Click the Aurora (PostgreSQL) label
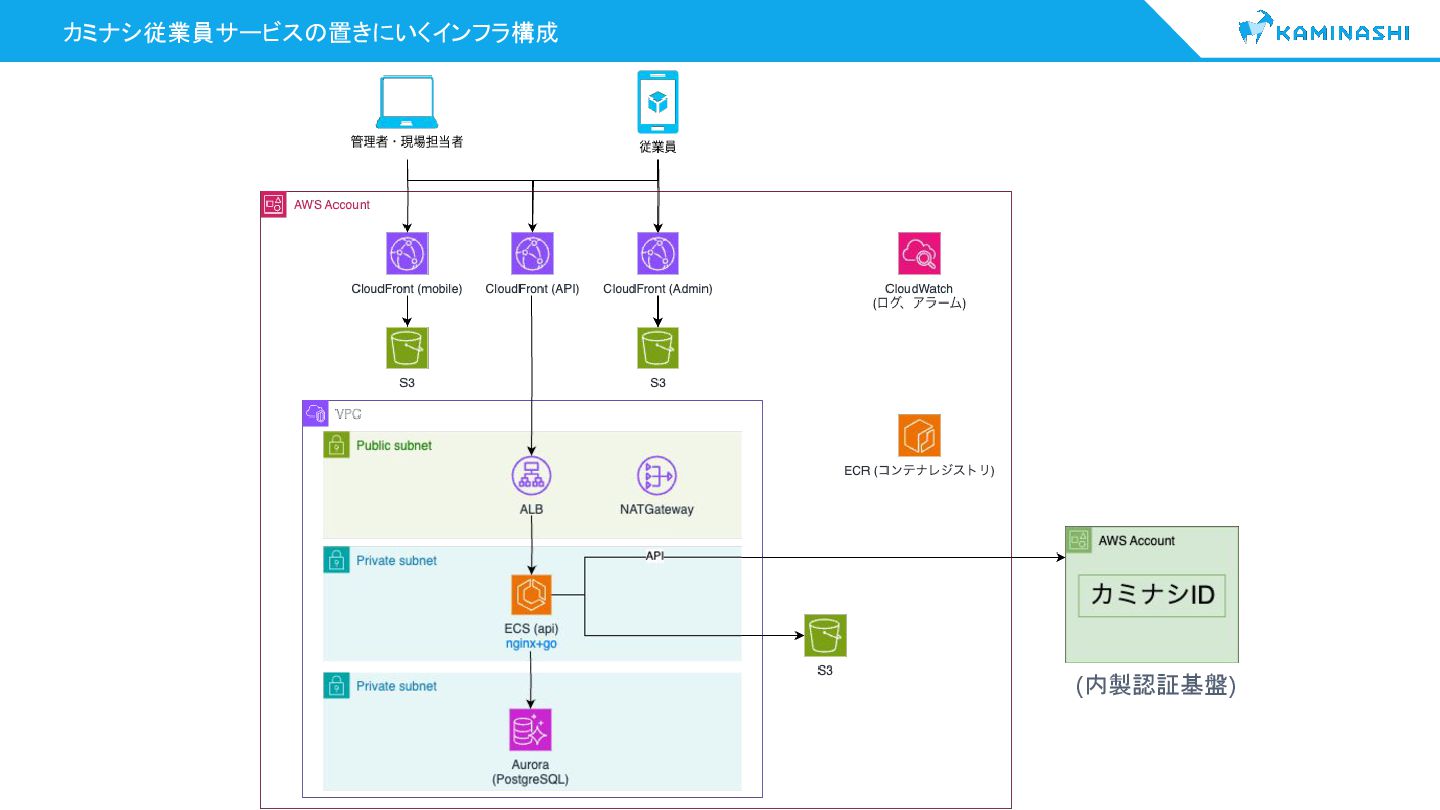This screenshot has height=810, width=1440. [x=531, y=772]
